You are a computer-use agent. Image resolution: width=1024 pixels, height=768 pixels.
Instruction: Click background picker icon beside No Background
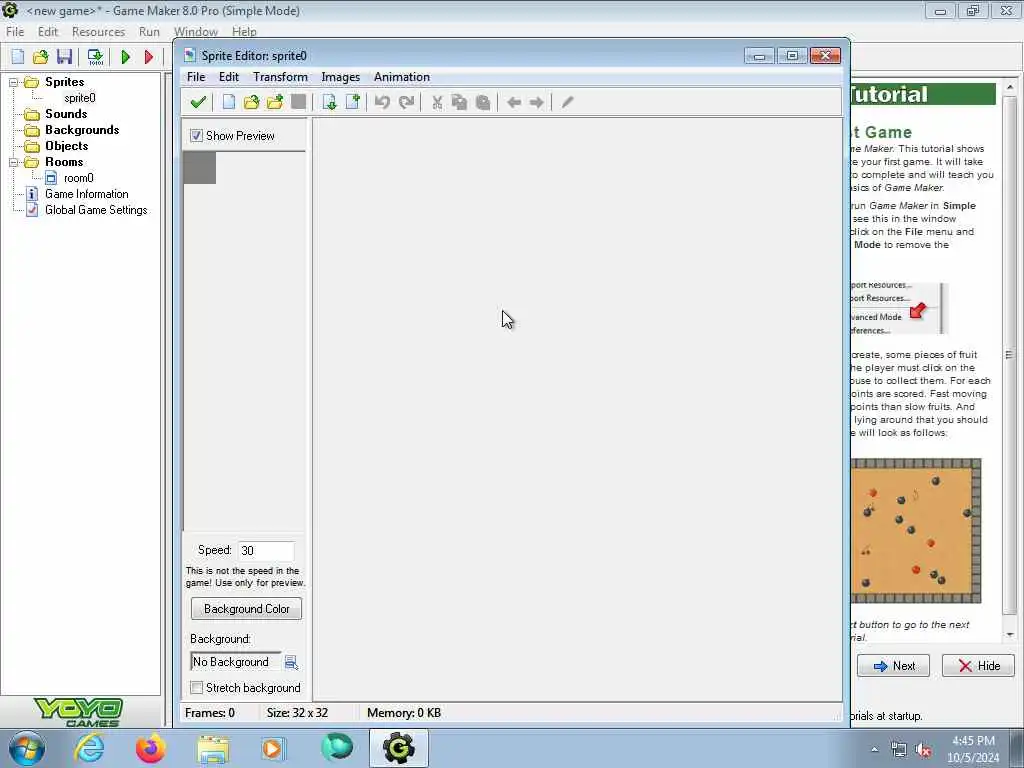click(x=291, y=662)
